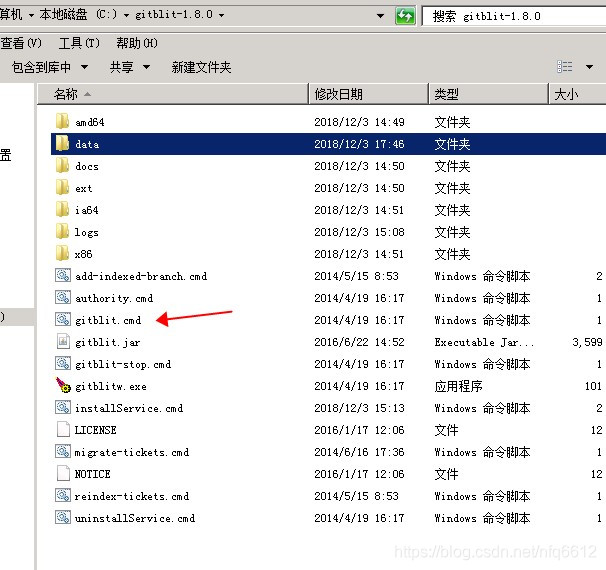Screen dimensions: 606x570
Task: Open the 工具(T) menu
Action: coord(79,43)
